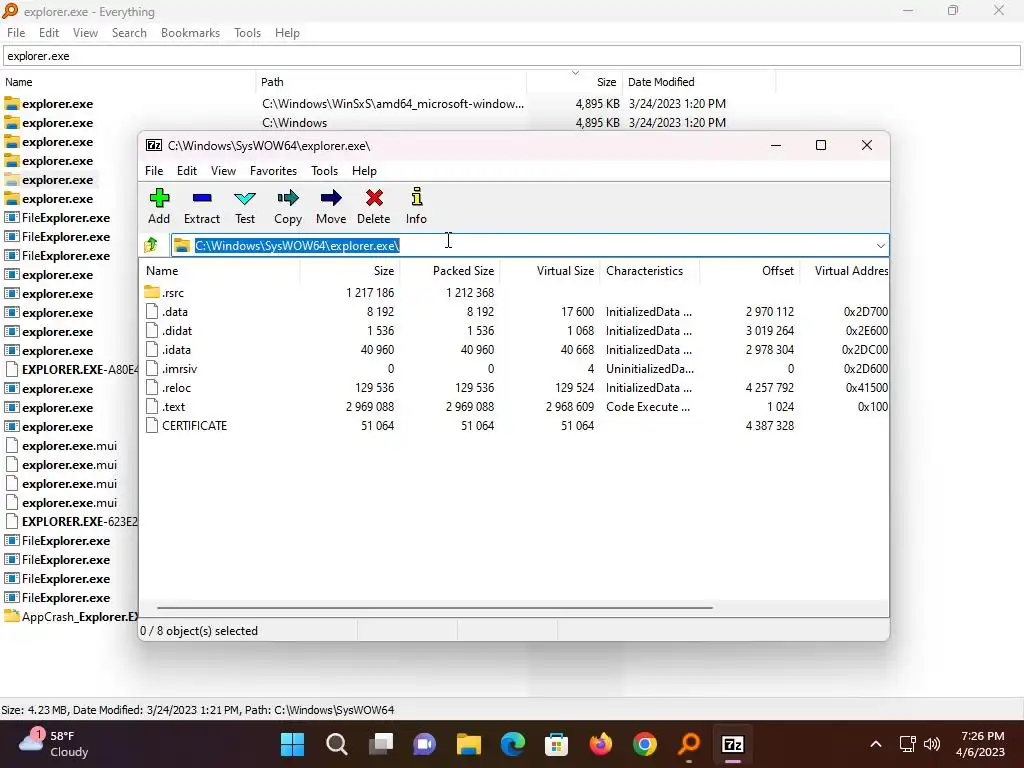Viewport: 1024px width, 768px height.
Task: Open the Everything File menu
Action: click(x=16, y=33)
